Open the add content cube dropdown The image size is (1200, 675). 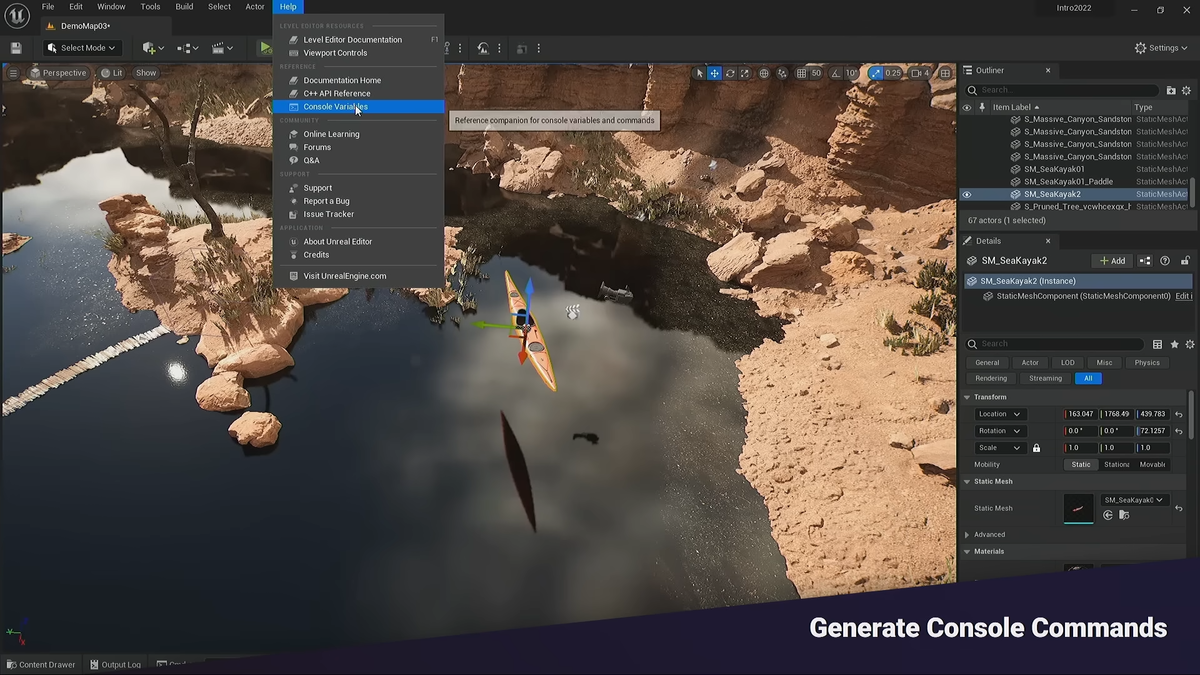pyautogui.click(x=152, y=48)
